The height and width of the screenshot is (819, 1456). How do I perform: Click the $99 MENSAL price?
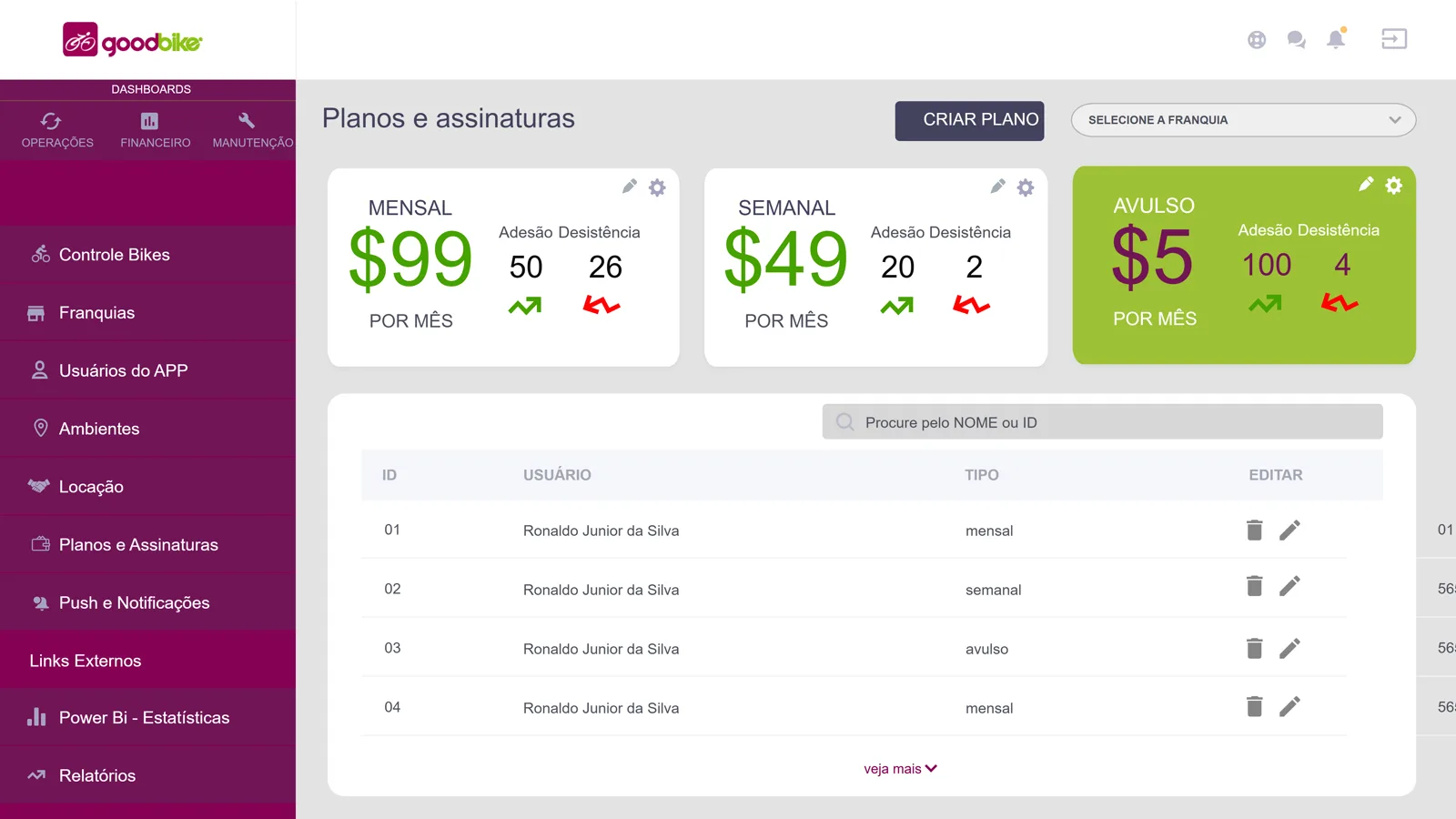click(410, 259)
